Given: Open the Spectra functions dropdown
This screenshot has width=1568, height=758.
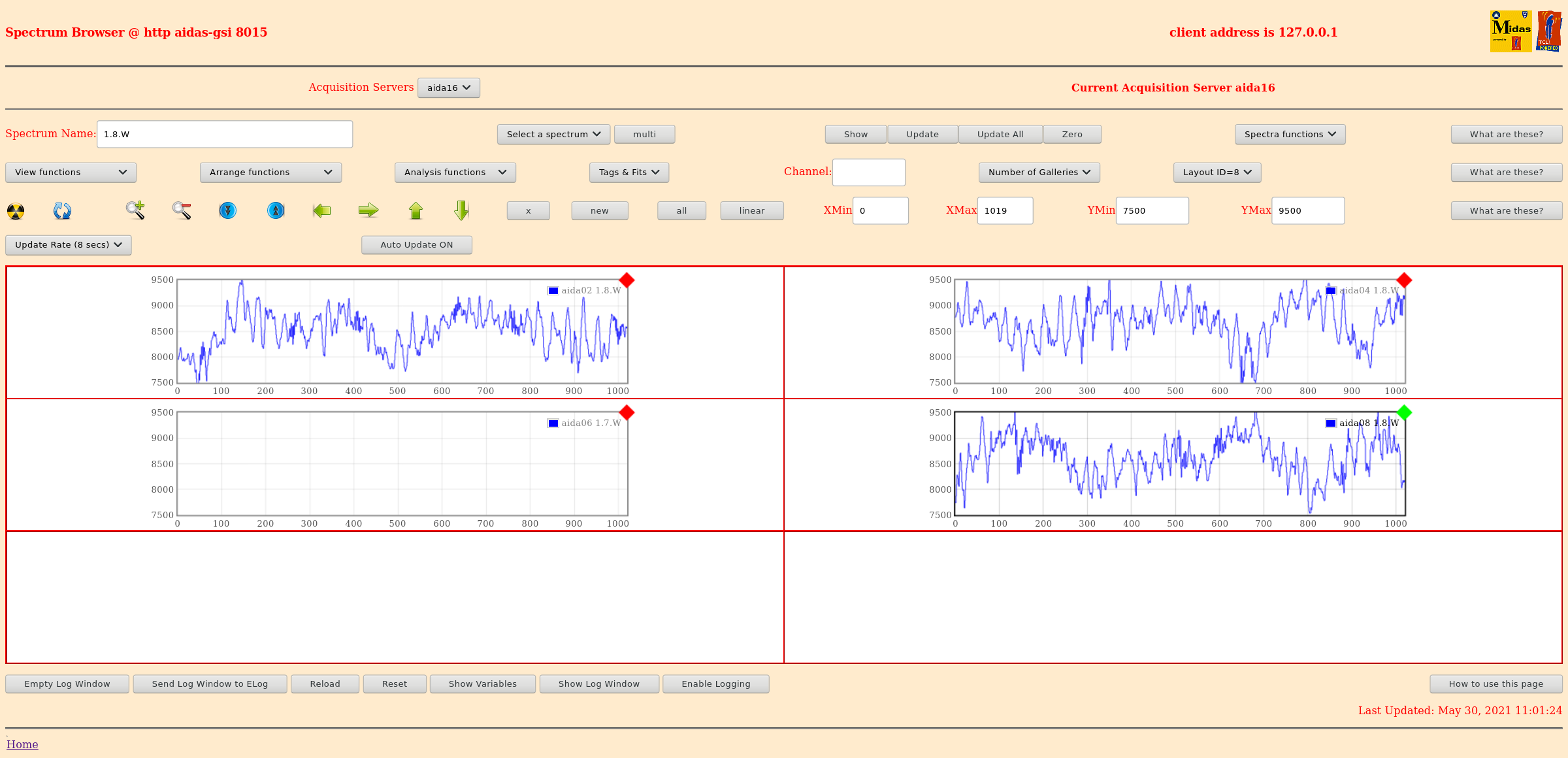Looking at the screenshot, I should coord(1290,135).
